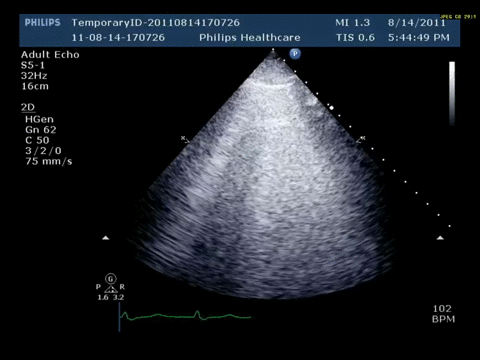Click the large focus dot on depth scale
Screen dimensions: 480x360
331,108
